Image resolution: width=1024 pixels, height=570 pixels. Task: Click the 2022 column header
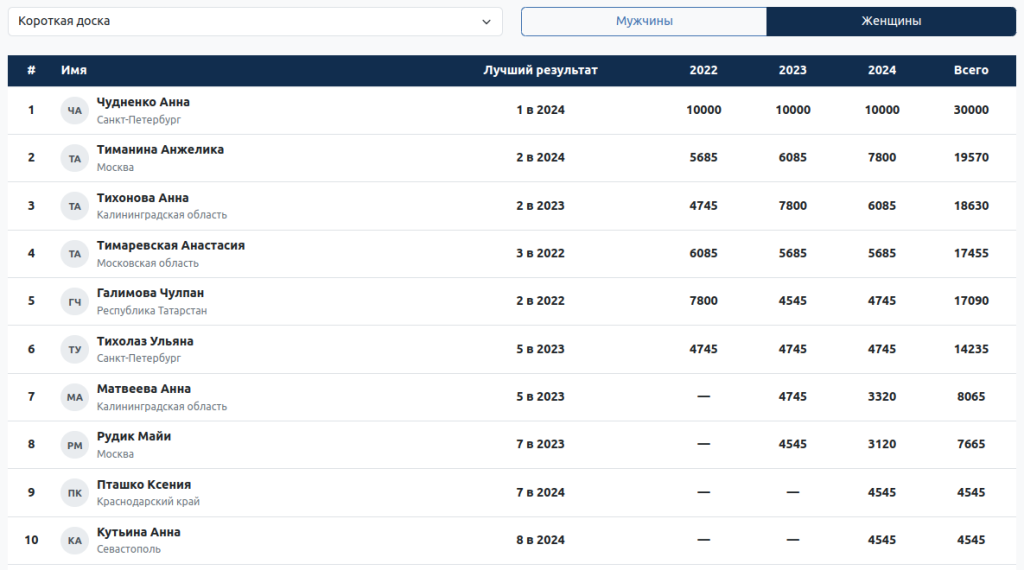click(703, 70)
